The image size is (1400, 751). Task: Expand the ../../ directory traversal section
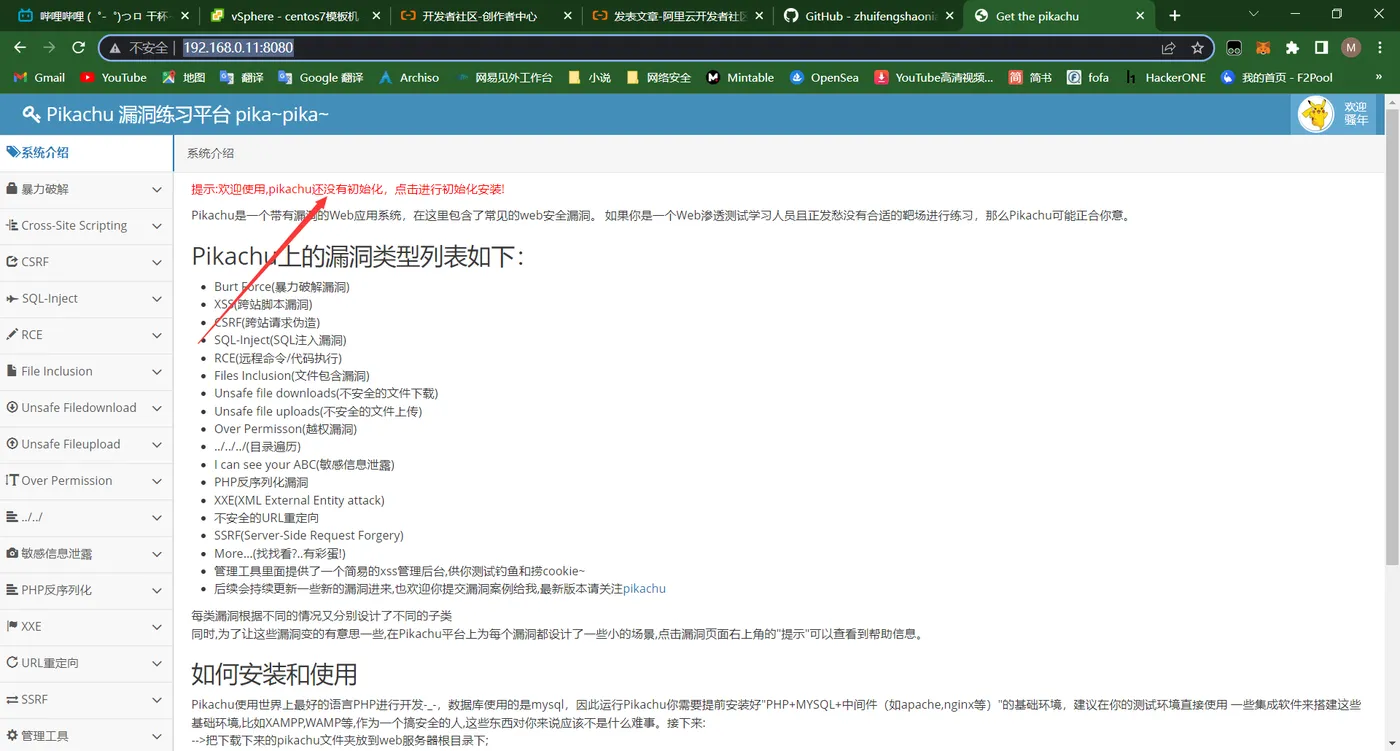tap(86, 517)
